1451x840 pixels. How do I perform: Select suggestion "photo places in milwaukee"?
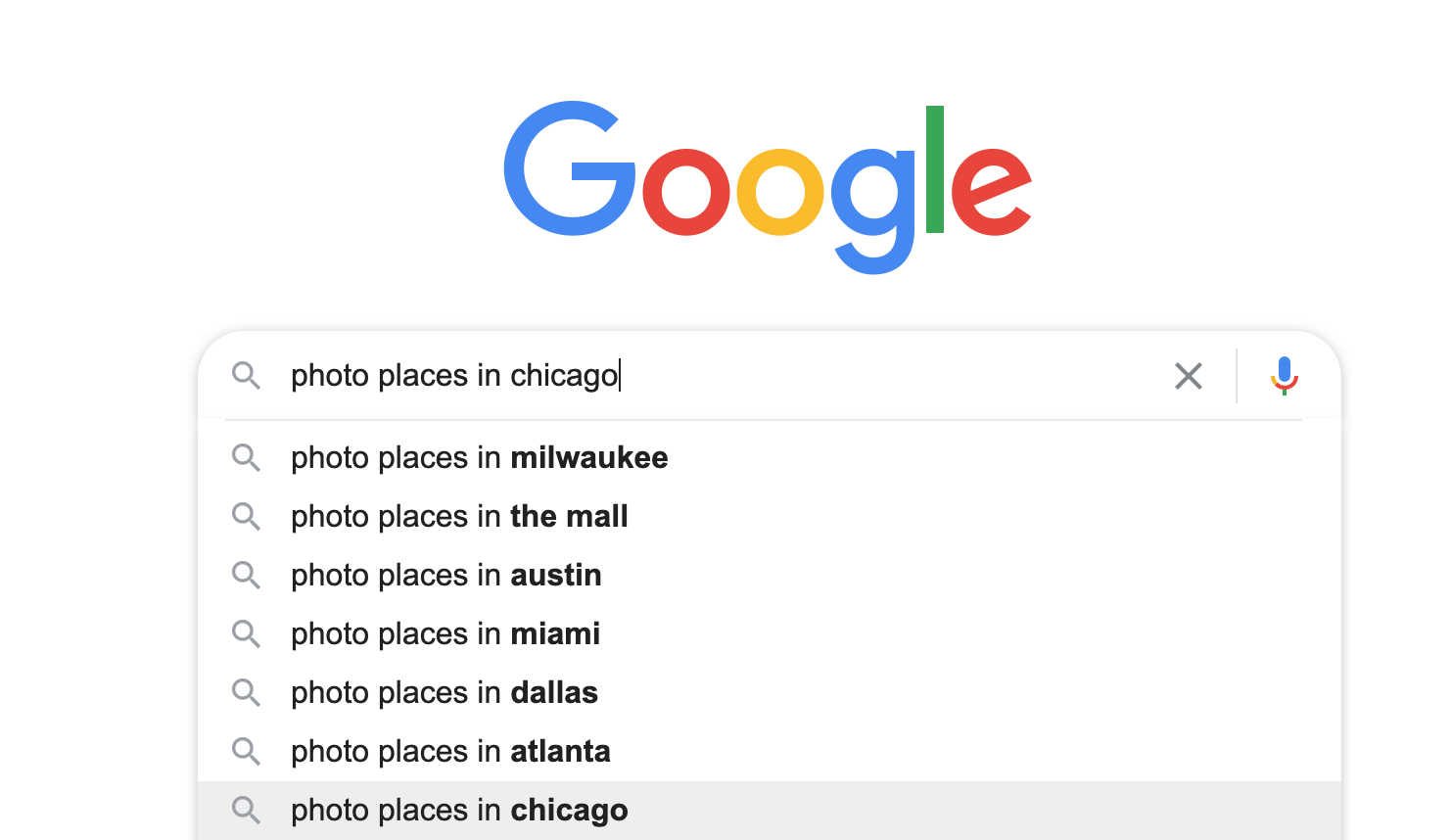click(x=479, y=458)
